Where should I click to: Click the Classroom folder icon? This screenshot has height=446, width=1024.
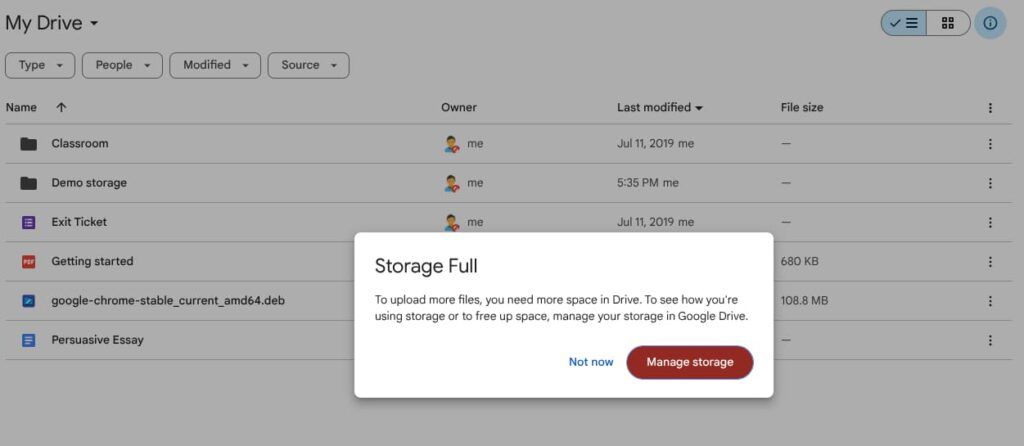tap(28, 144)
